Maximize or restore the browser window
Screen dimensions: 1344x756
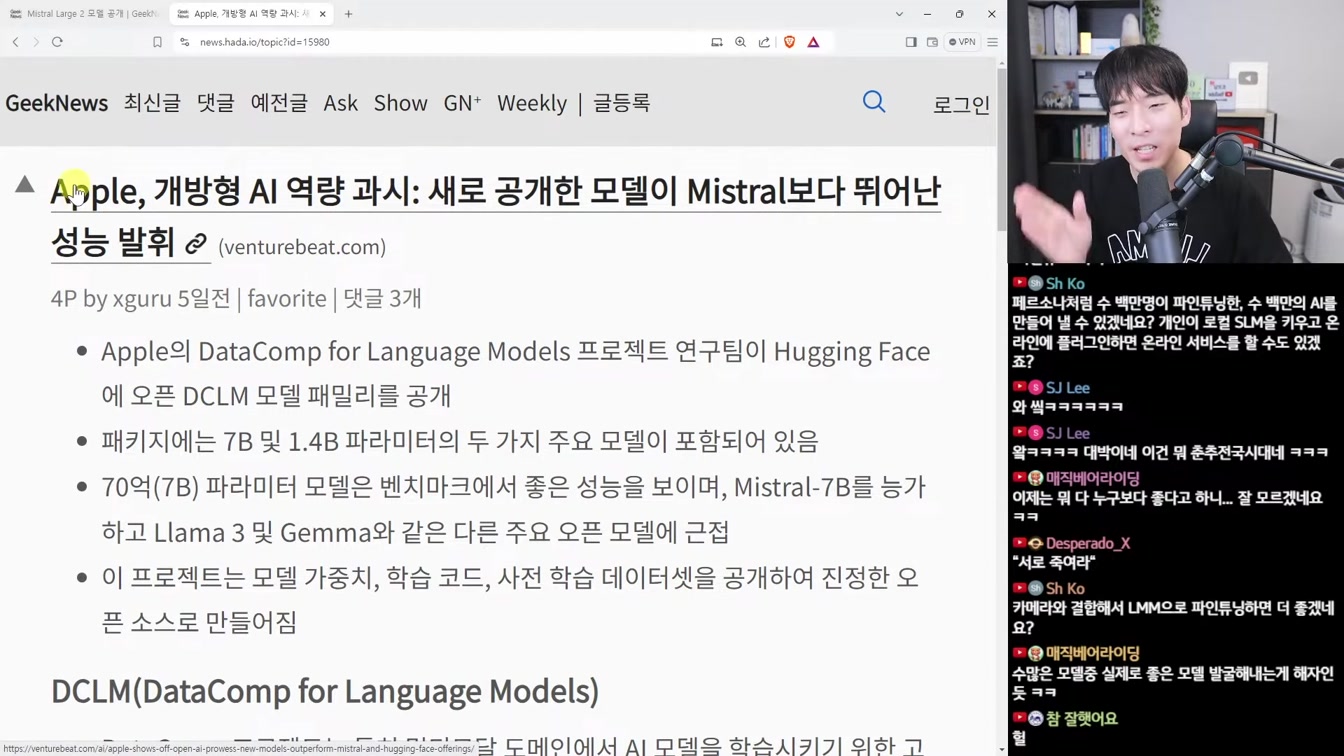click(959, 14)
